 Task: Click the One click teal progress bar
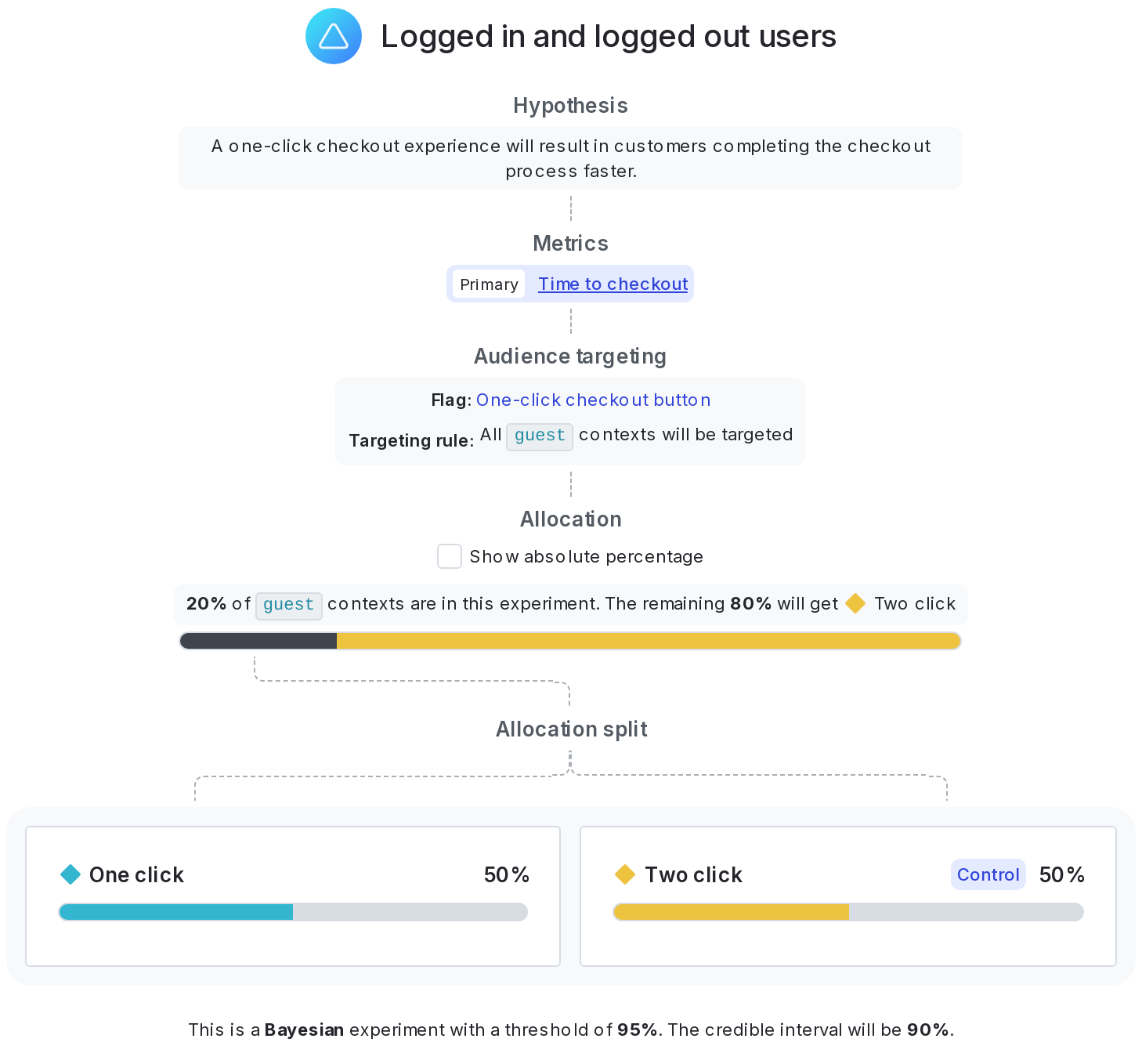(x=176, y=912)
